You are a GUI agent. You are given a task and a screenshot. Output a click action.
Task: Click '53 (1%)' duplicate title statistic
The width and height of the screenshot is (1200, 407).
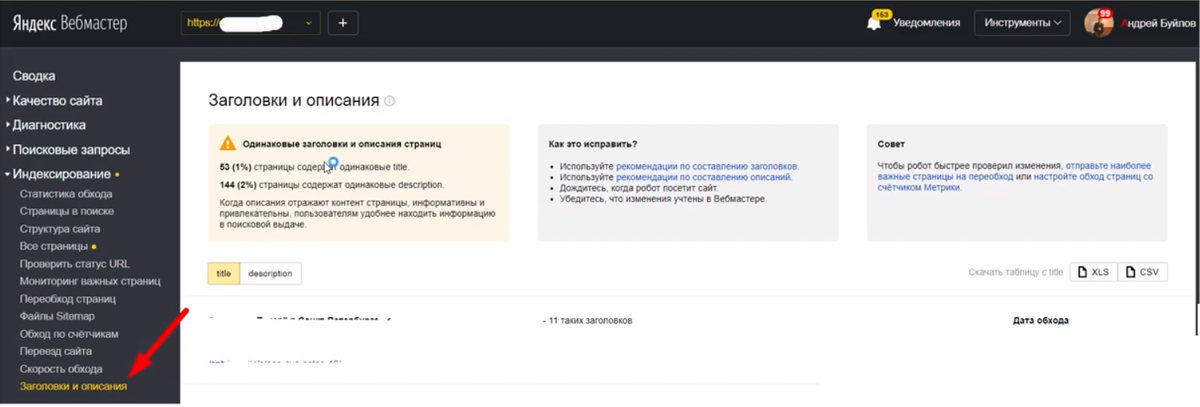click(236, 167)
